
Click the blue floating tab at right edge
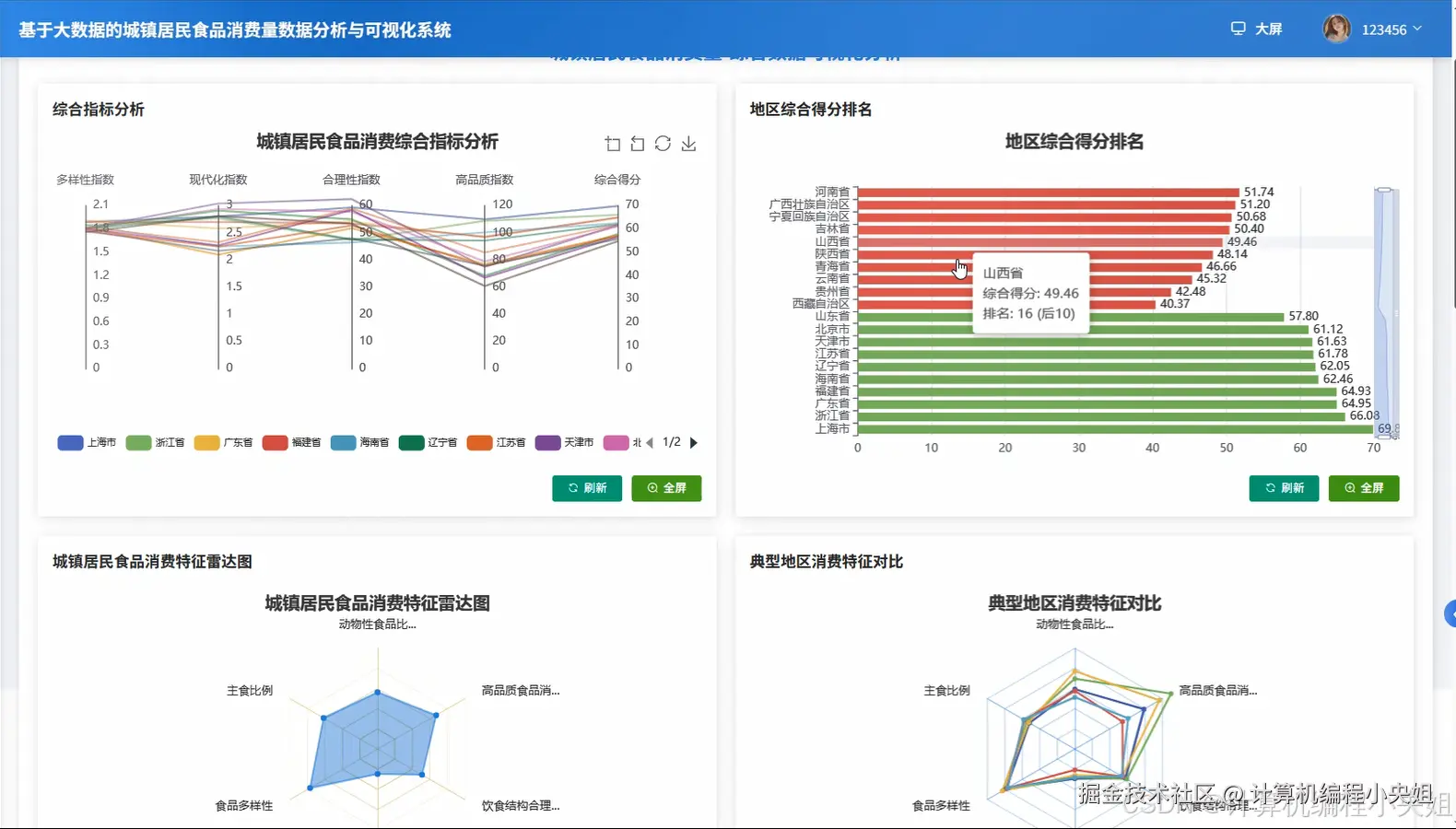click(1450, 613)
